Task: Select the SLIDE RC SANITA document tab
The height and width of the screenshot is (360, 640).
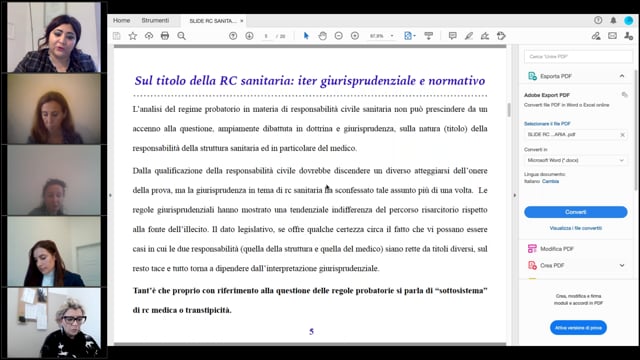Action: (212, 21)
